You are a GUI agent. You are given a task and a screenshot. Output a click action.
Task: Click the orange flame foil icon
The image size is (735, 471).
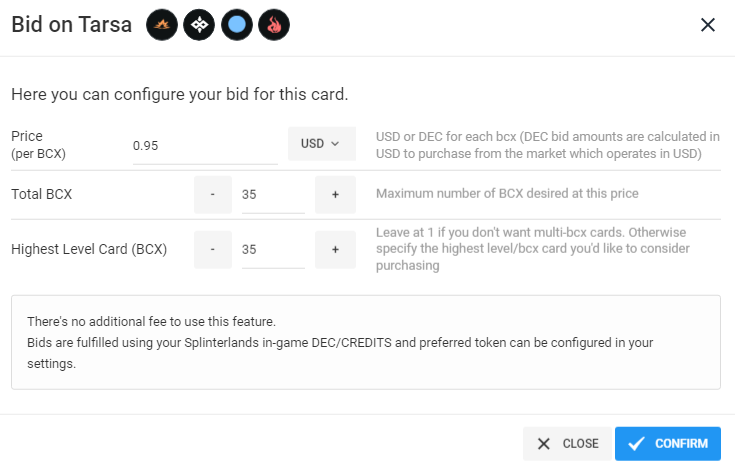(x=162, y=25)
